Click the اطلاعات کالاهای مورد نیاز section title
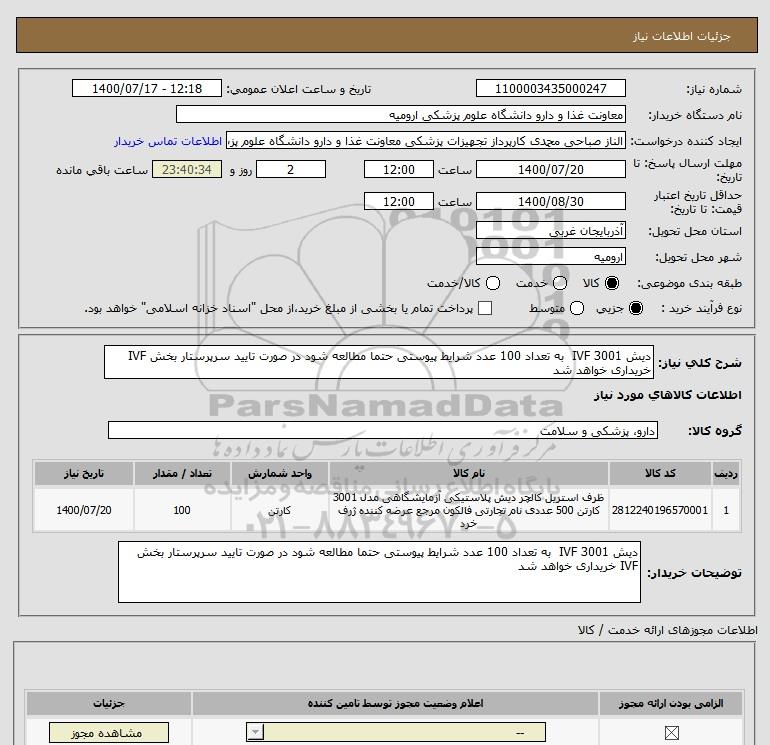The image size is (770, 745). (x=668, y=395)
